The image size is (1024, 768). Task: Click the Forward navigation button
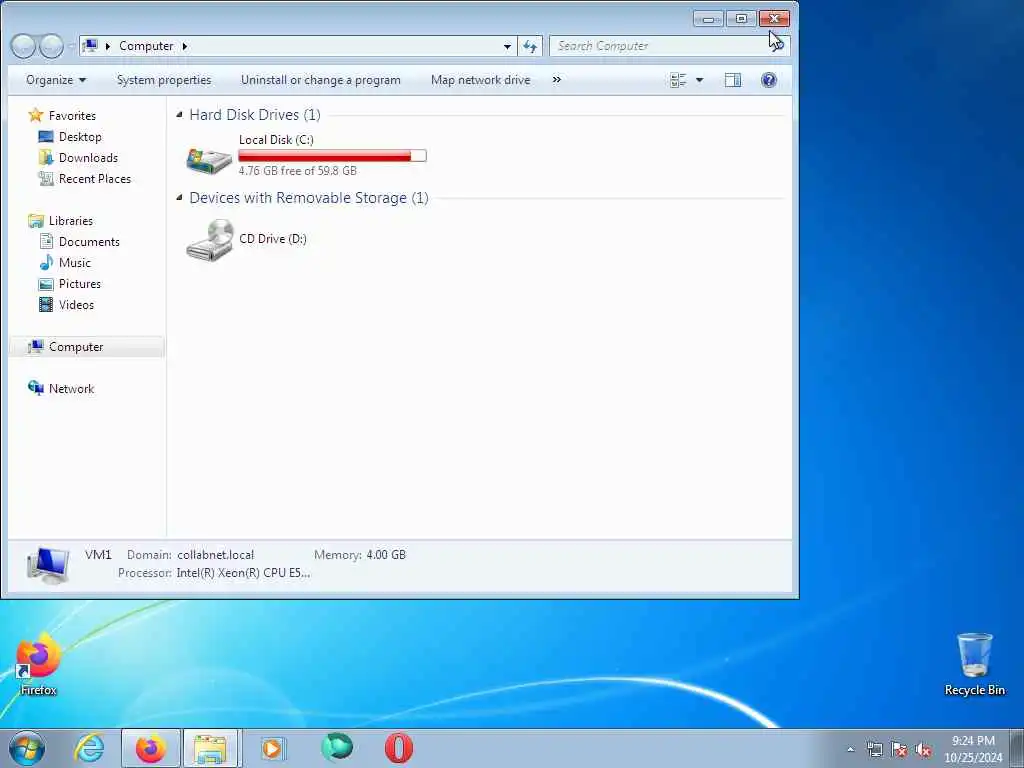coord(52,46)
